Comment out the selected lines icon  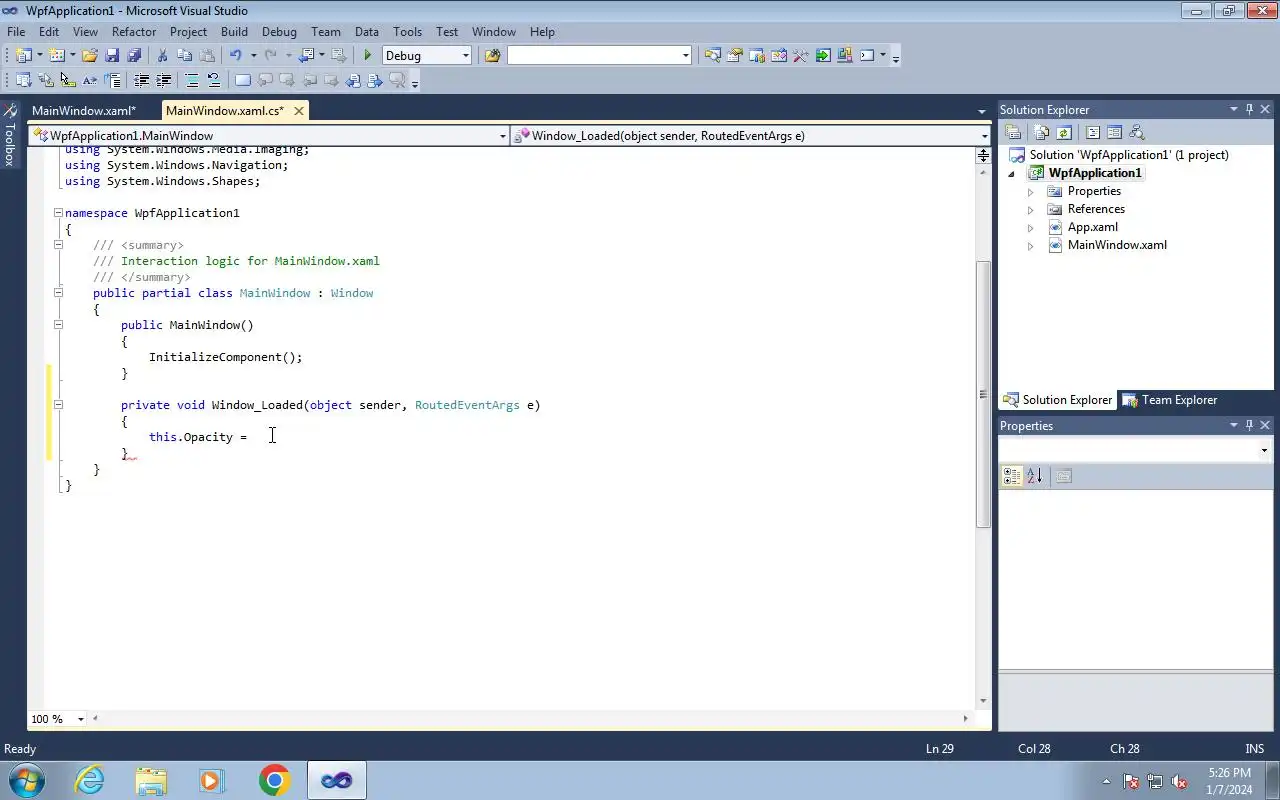coord(192,81)
